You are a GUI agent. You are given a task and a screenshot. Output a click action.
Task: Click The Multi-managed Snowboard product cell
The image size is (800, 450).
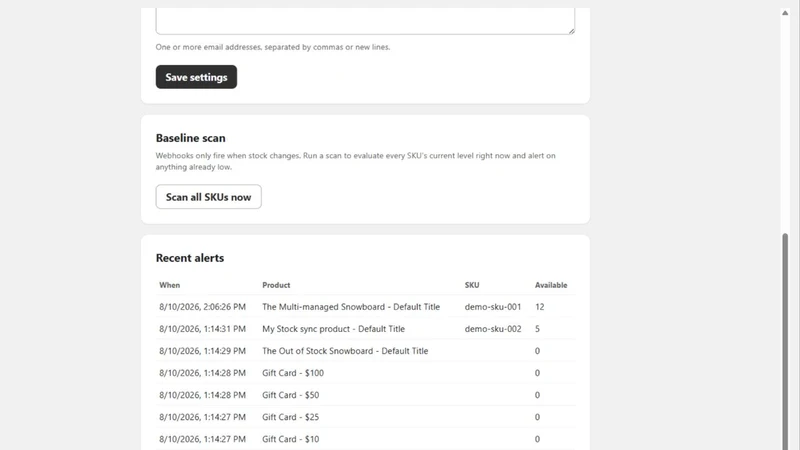pos(351,307)
